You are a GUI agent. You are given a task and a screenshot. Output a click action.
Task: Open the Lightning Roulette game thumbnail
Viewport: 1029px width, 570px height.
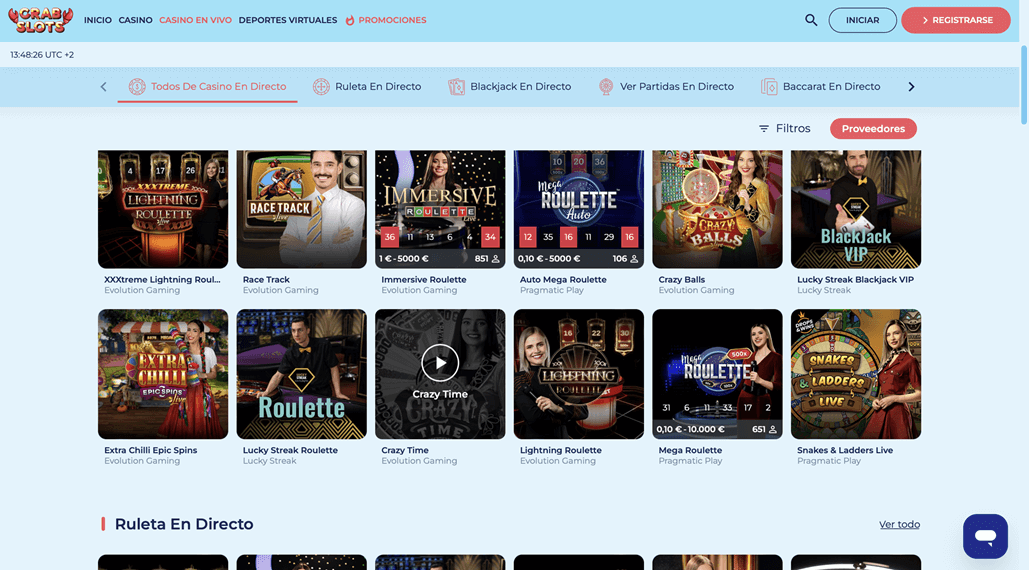point(578,374)
